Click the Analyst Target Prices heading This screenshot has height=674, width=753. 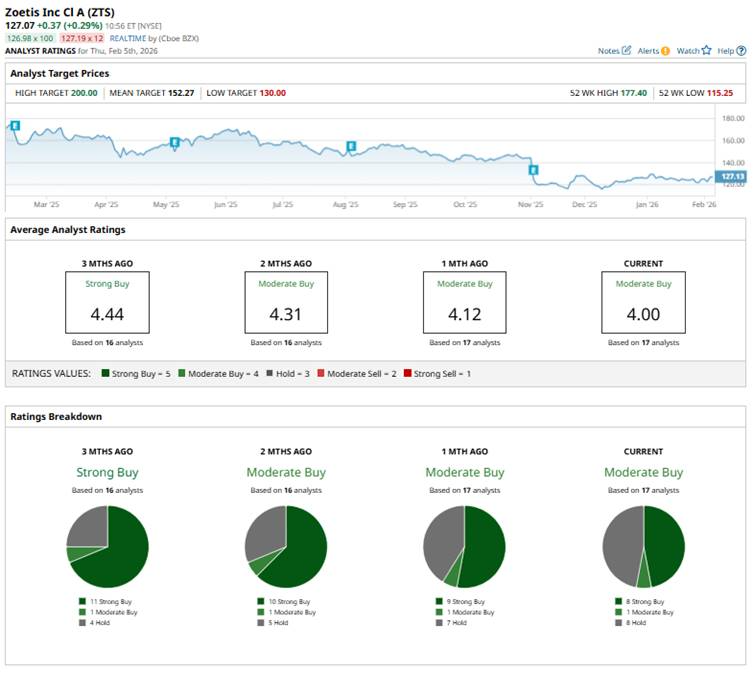click(60, 74)
